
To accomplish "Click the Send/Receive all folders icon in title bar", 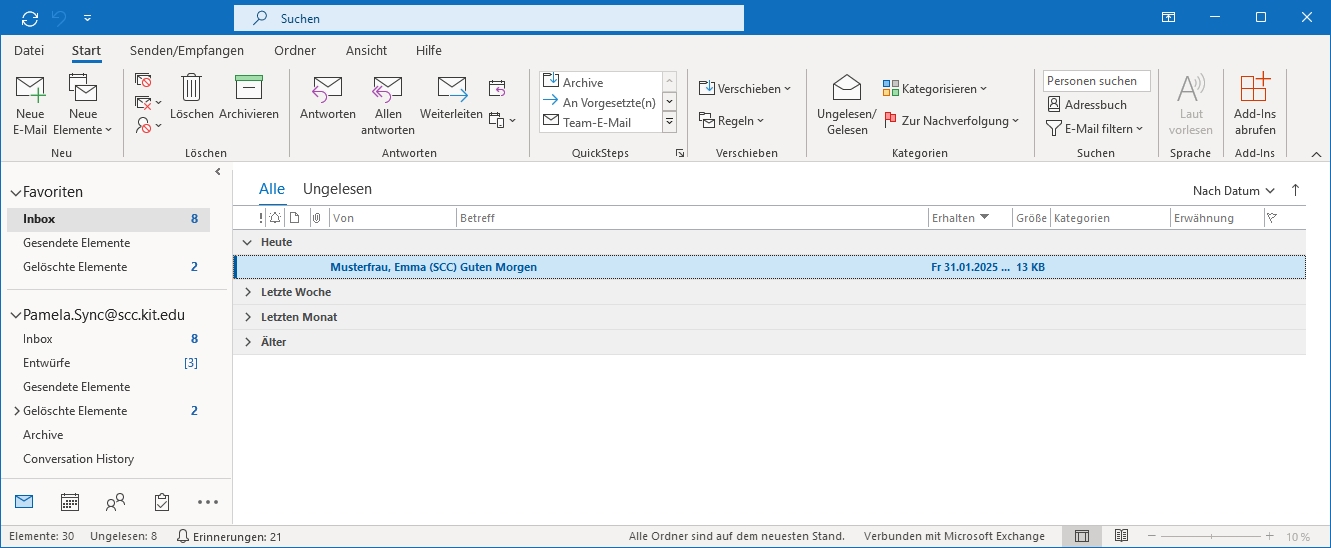I will pyautogui.click(x=30, y=18).
